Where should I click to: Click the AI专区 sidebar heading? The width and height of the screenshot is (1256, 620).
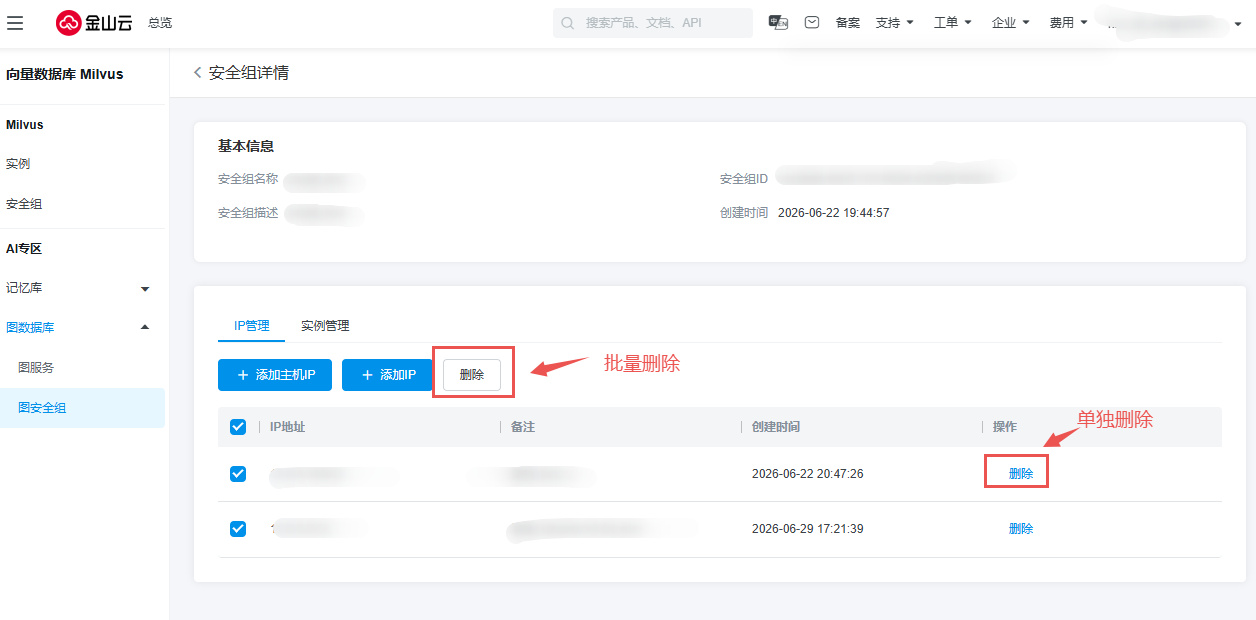click(x=24, y=249)
